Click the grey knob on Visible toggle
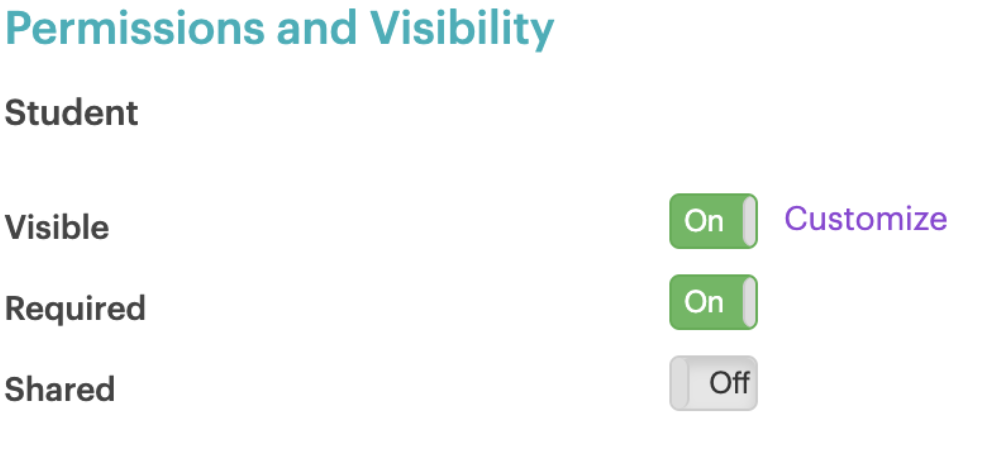The width and height of the screenshot is (990, 451). pos(749,221)
